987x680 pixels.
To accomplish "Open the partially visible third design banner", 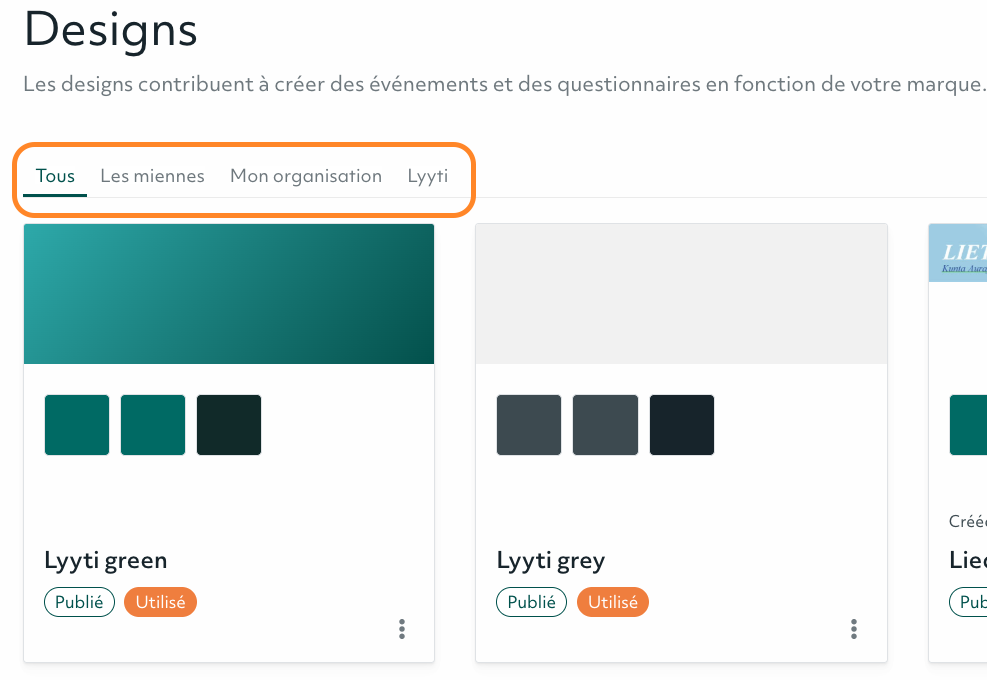I will 958,253.
